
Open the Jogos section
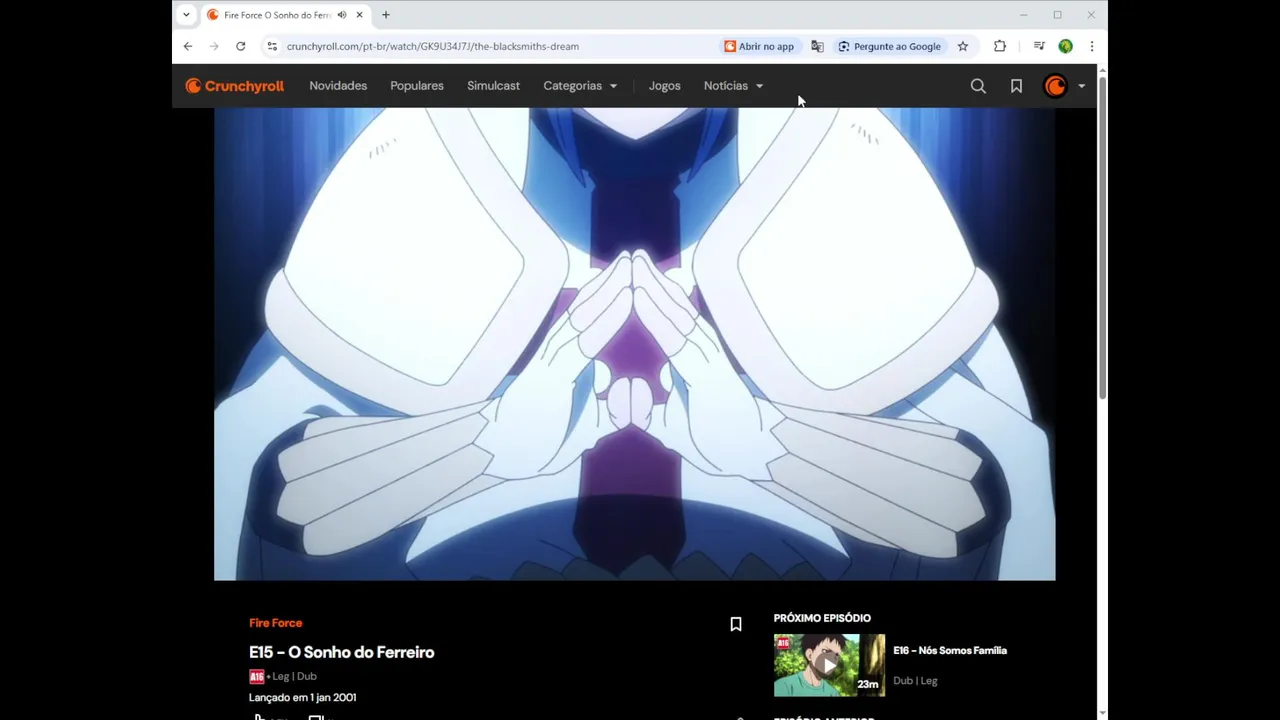tap(664, 86)
